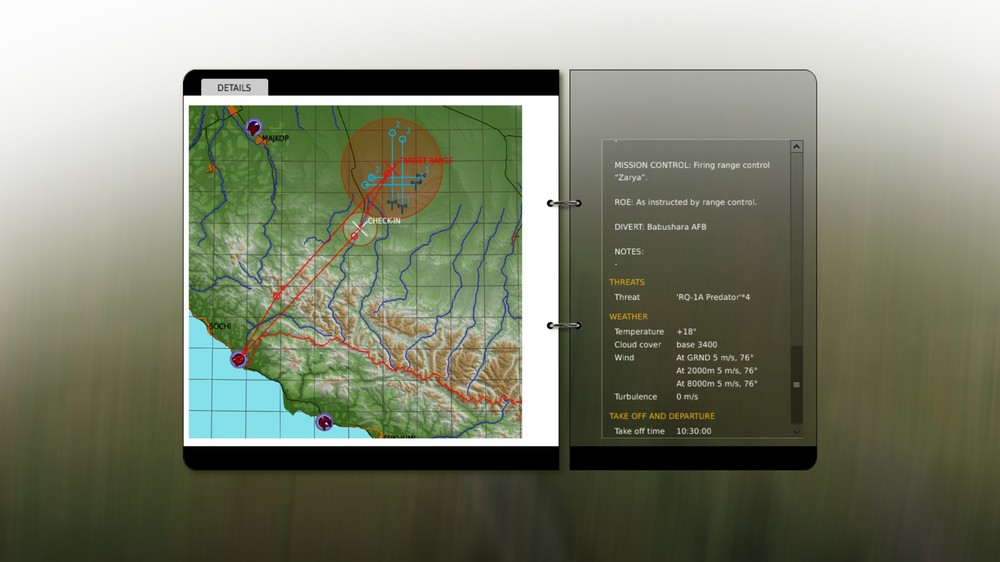Click the lower binder ring between pages

point(564,325)
